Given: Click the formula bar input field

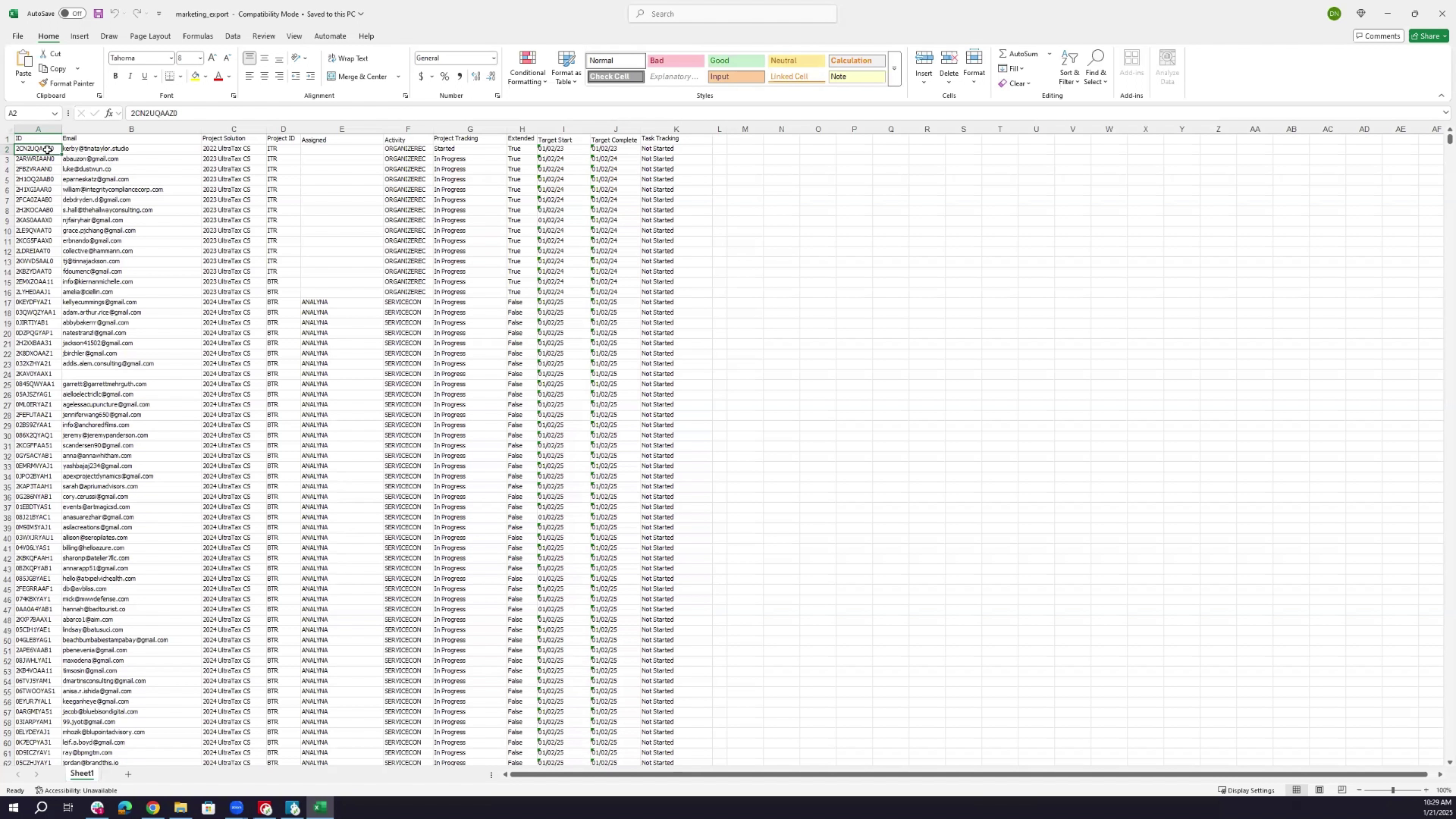Looking at the screenshot, I should point(758,113).
